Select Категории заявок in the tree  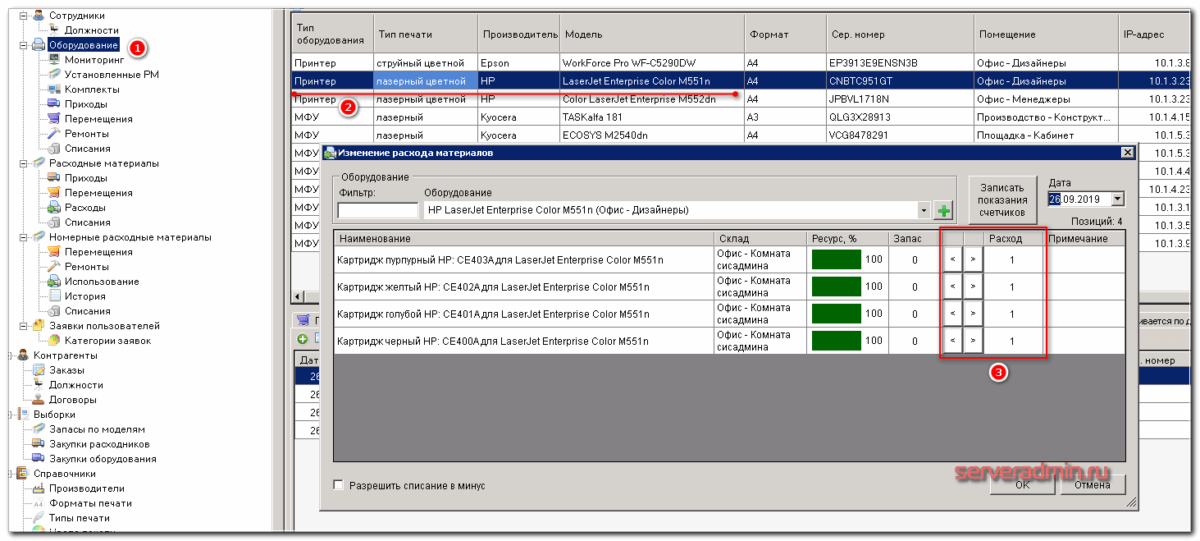click(x=107, y=341)
